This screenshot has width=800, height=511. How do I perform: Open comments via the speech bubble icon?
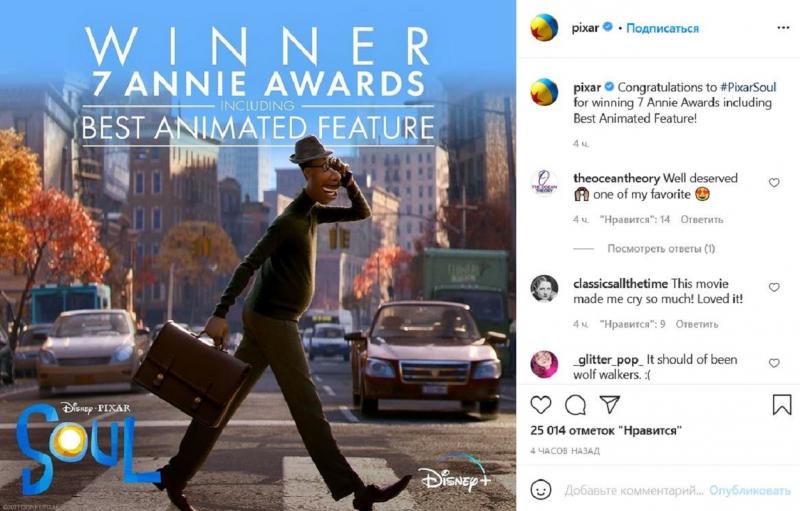575,405
